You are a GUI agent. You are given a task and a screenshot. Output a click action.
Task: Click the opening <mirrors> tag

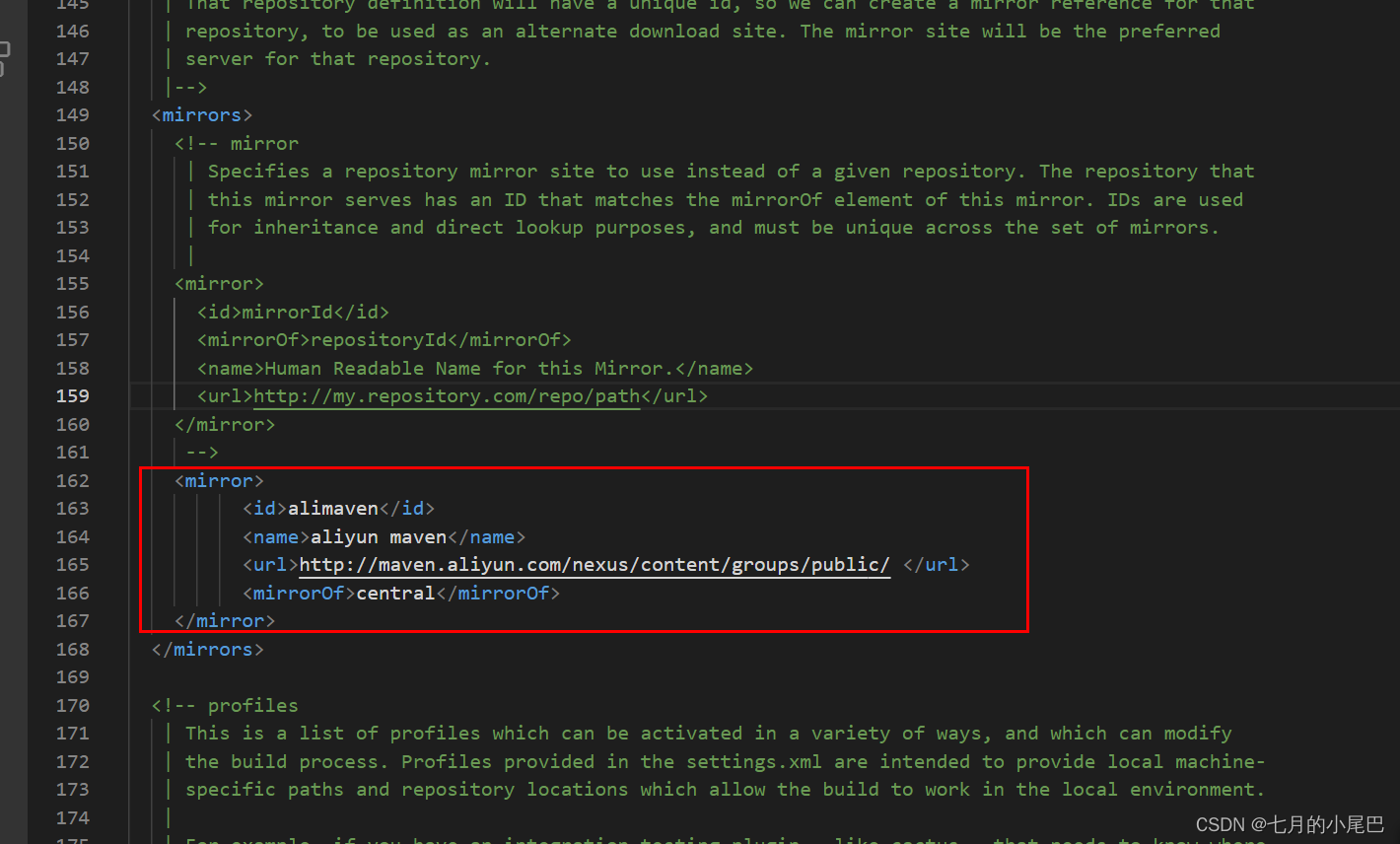click(202, 115)
